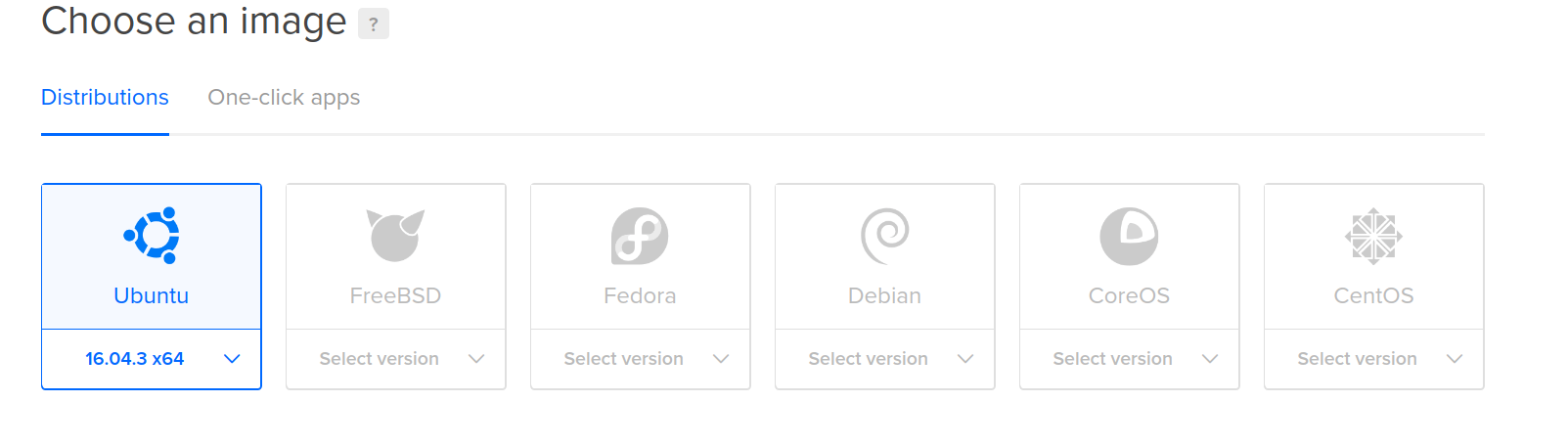Open the Debian Select version dropdown

tap(885, 359)
